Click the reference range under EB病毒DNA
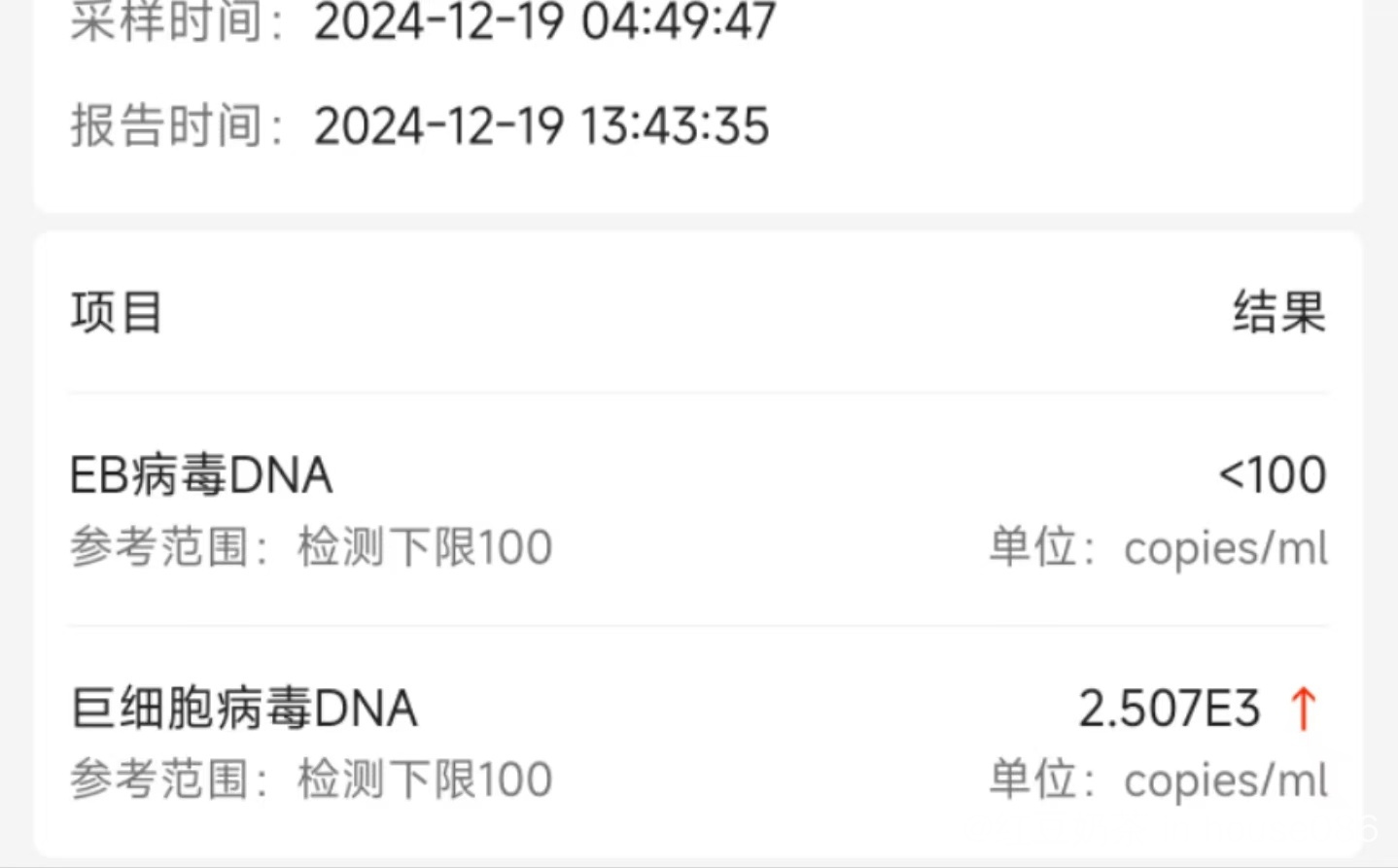The image size is (1398, 868). [310, 547]
